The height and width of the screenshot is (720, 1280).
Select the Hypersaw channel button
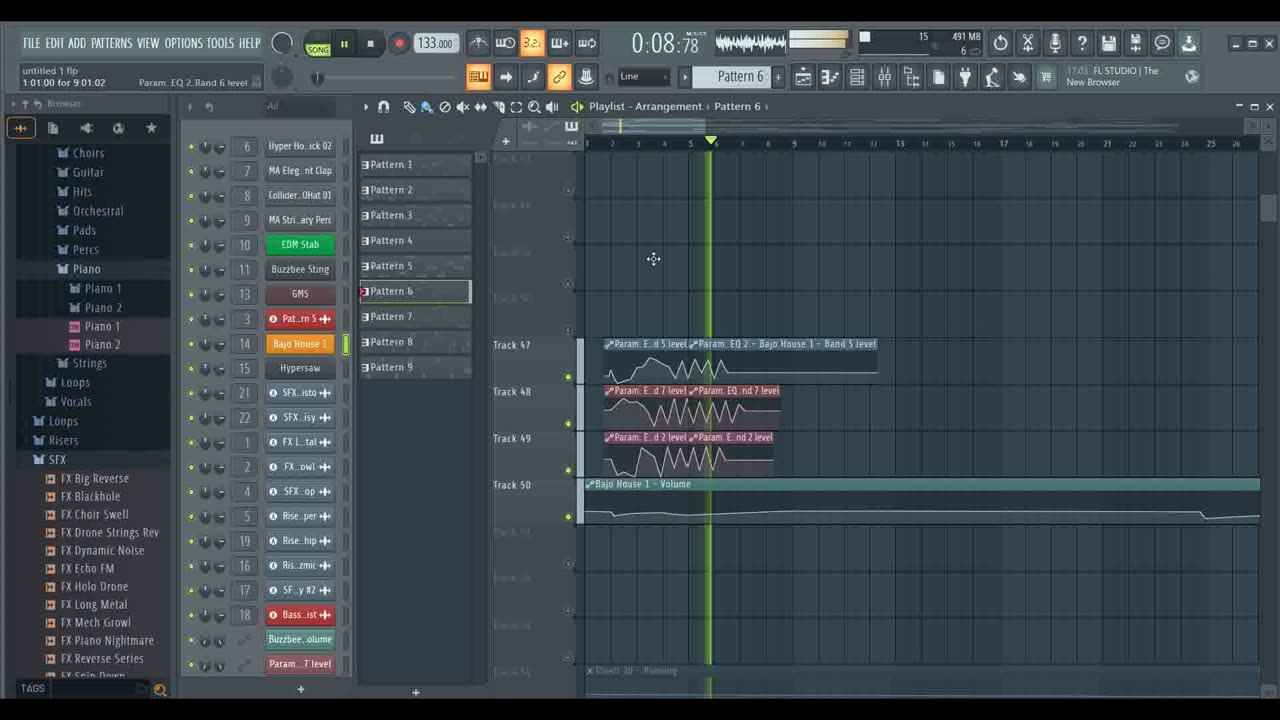300,368
